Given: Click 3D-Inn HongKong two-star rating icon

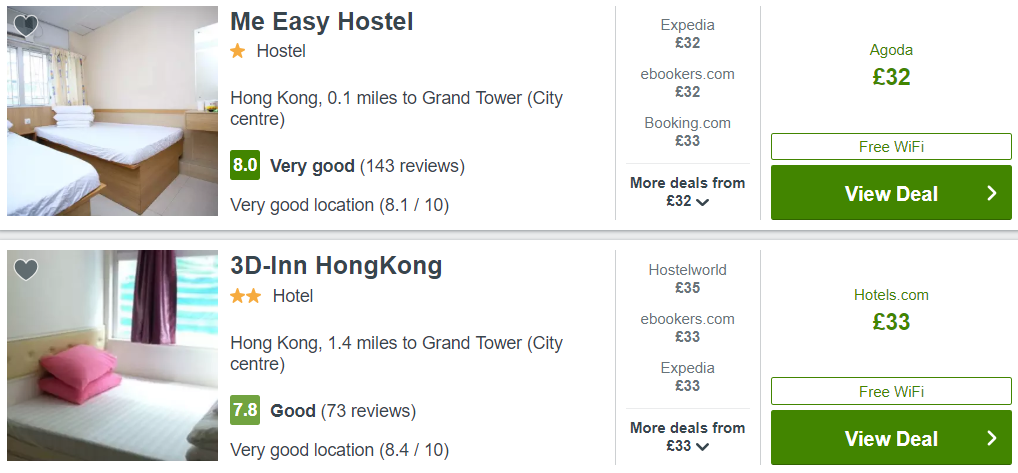Looking at the screenshot, I should 245,296.
